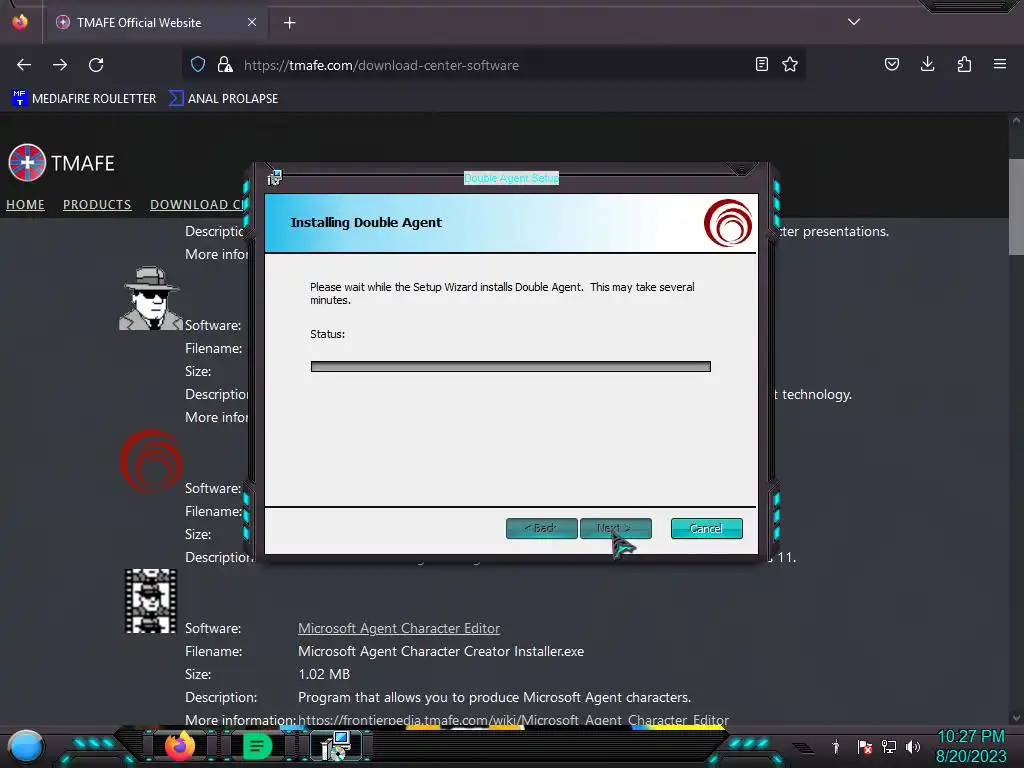
Task: Click the network tray icon
Action: pyautogui.click(x=889, y=747)
